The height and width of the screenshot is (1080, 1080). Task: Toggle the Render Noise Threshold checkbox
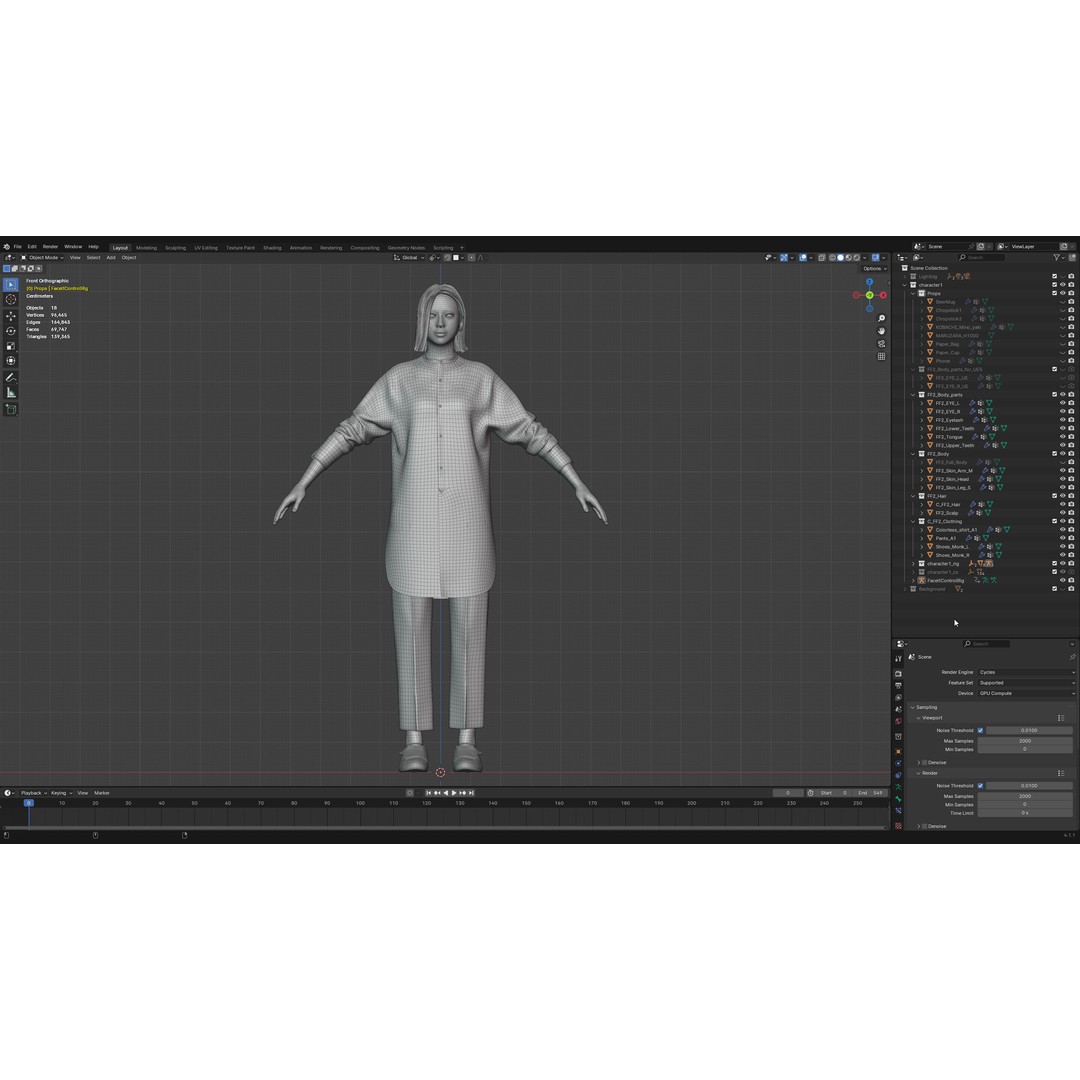click(x=980, y=786)
